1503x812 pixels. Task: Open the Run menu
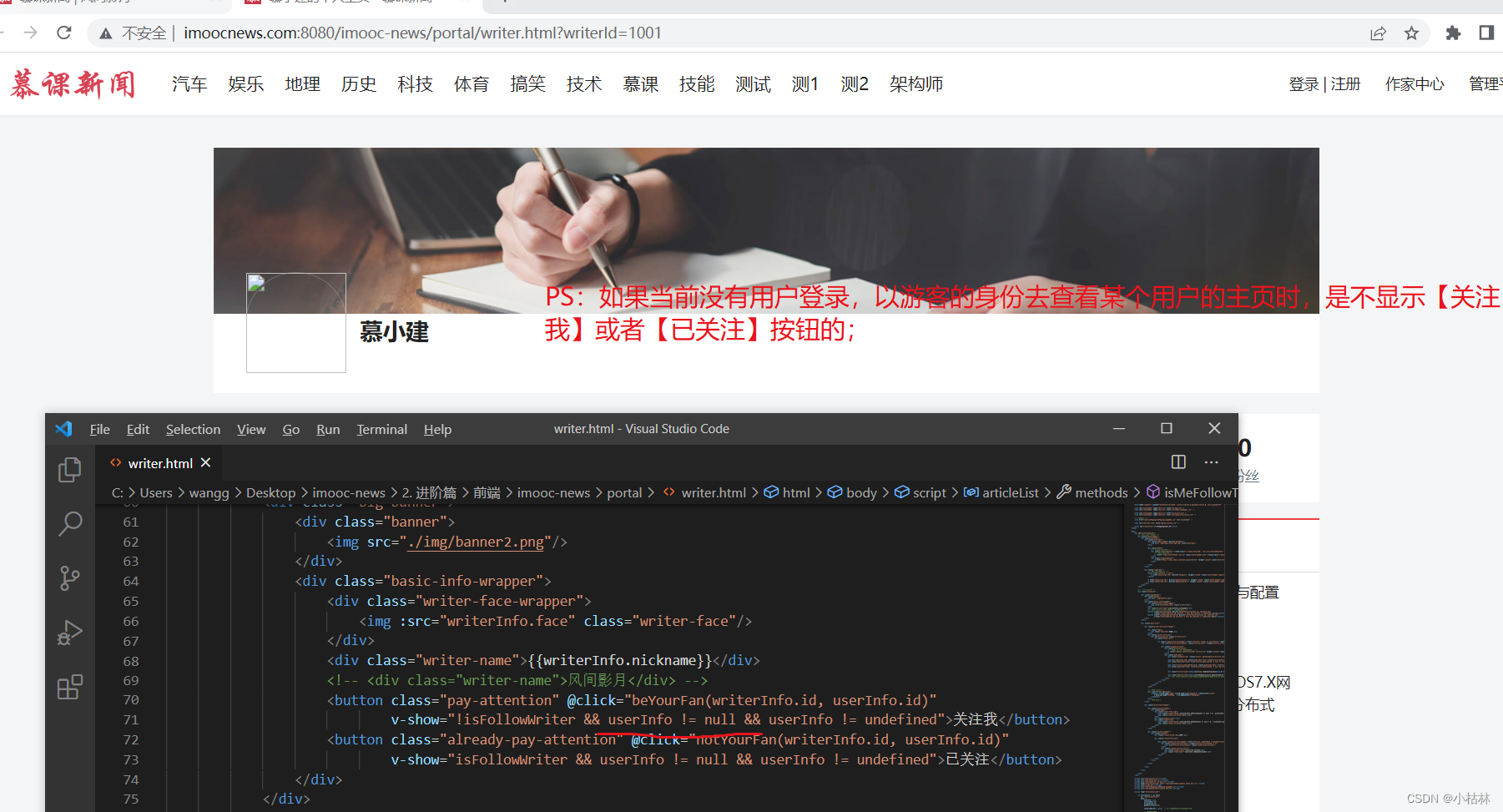pyautogui.click(x=328, y=429)
